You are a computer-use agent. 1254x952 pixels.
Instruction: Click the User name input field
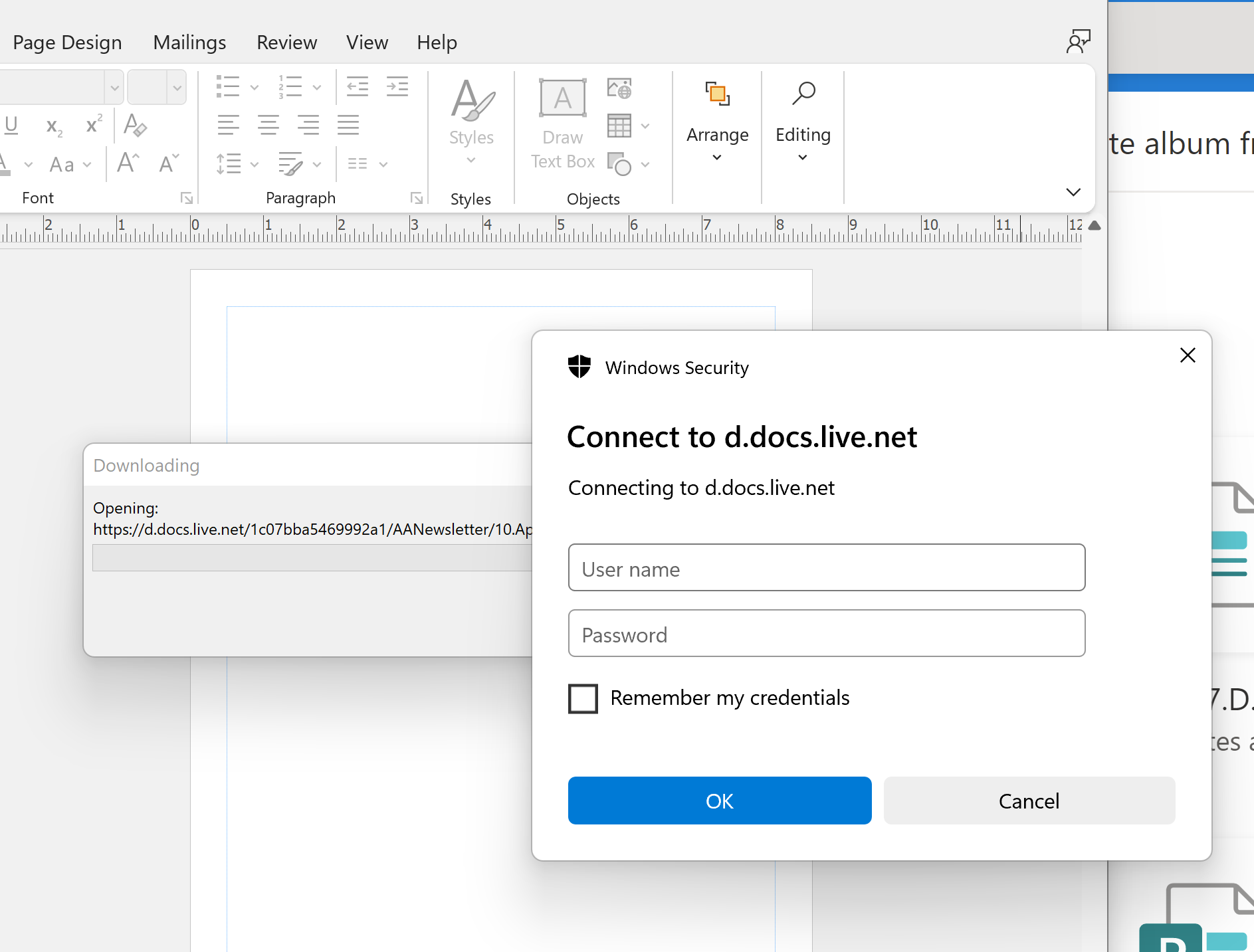click(826, 568)
